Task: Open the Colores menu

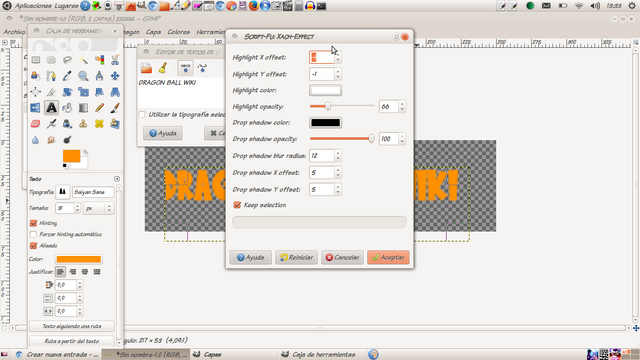Action: (x=178, y=32)
